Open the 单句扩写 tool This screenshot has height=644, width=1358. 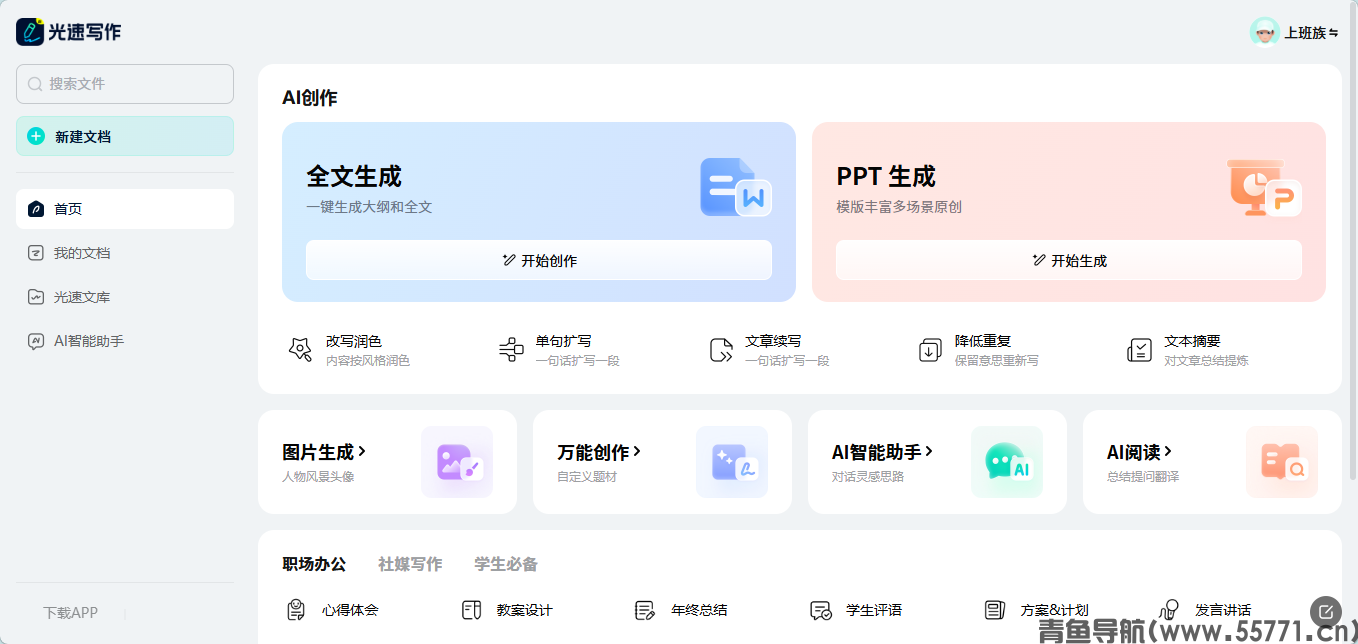tap(560, 350)
